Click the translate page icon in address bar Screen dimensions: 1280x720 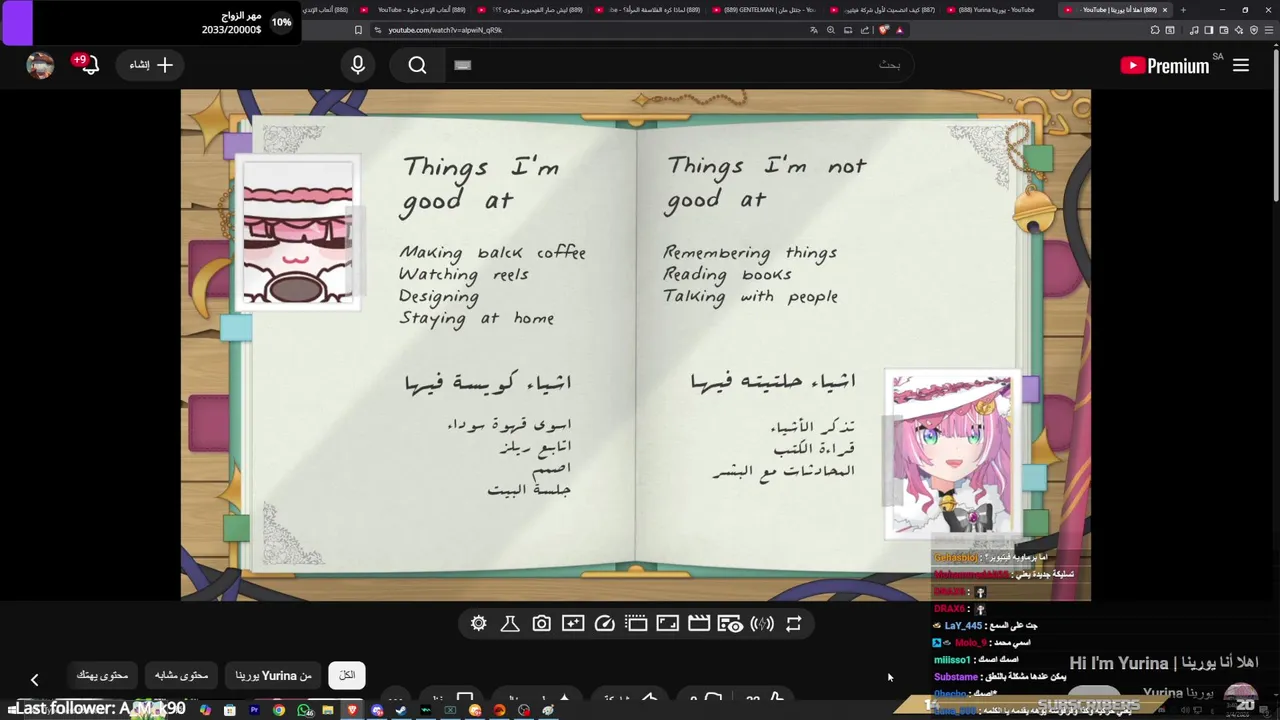(814, 30)
